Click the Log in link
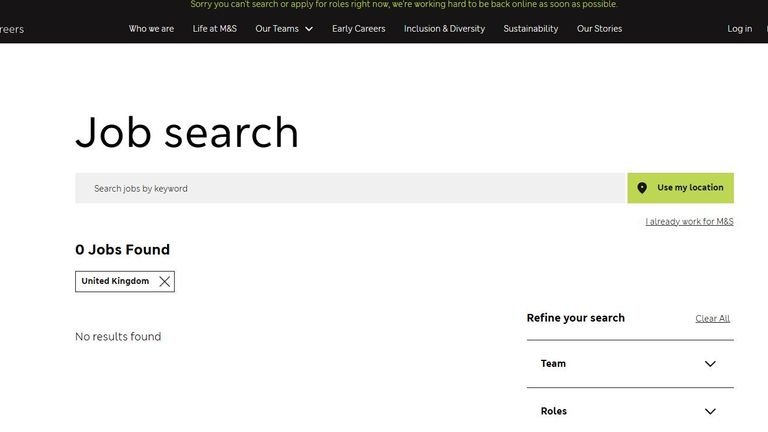This screenshot has height=432, width=768. (x=739, y=29)
